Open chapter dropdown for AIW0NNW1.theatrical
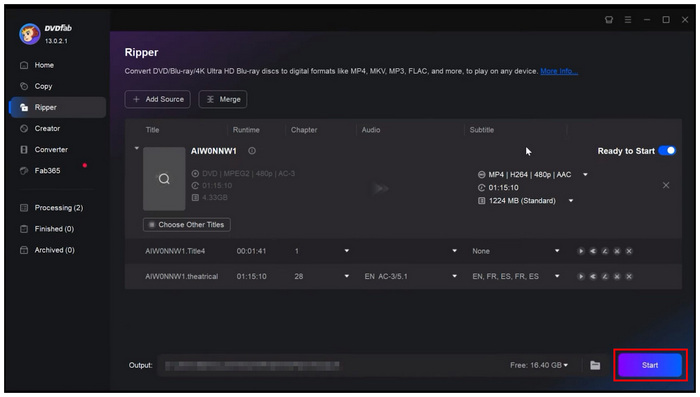The height and width of the screenshot is (397, 700). 346,276
